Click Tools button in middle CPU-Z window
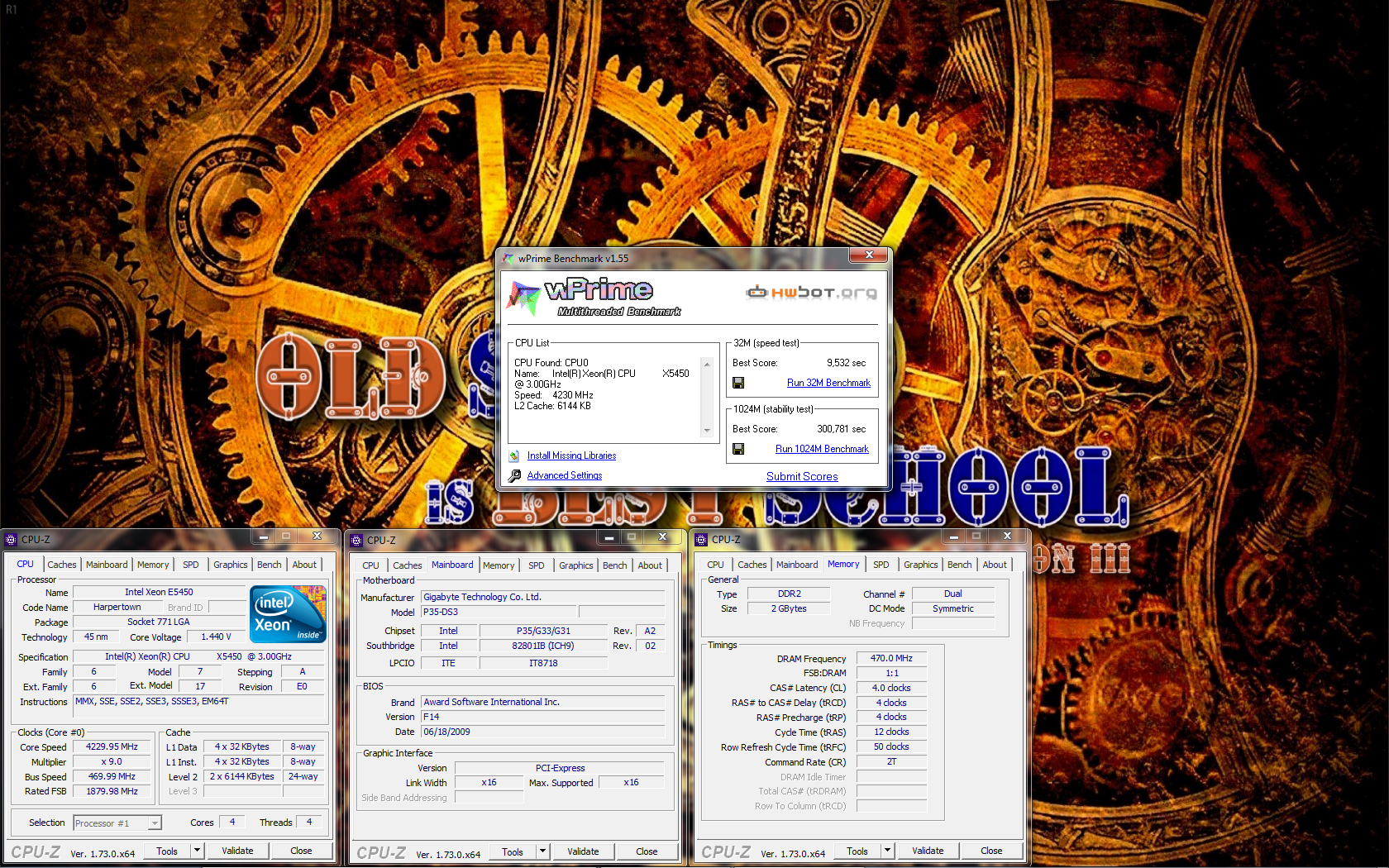 [513, 851]
